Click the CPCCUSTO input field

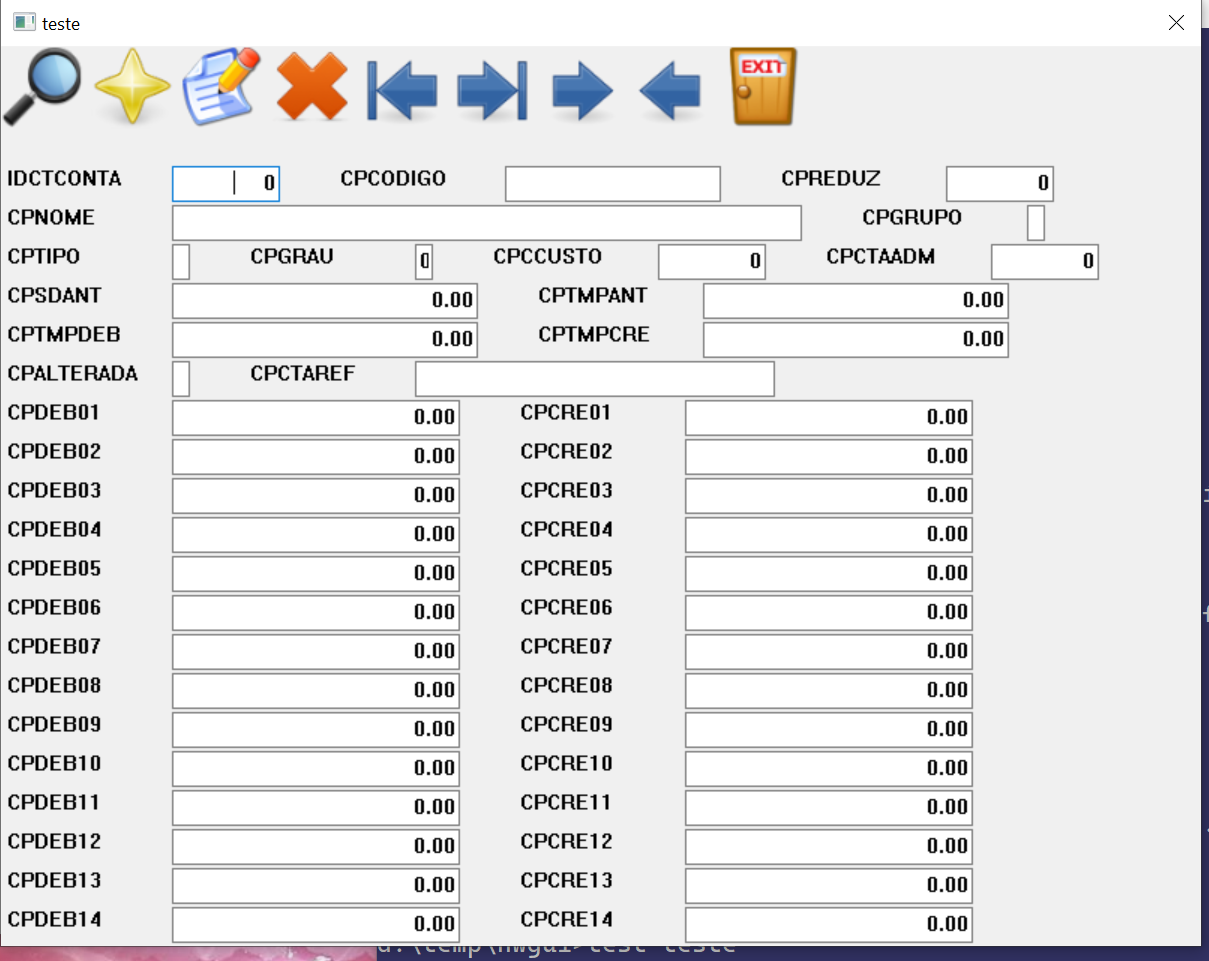click(712, 262)
